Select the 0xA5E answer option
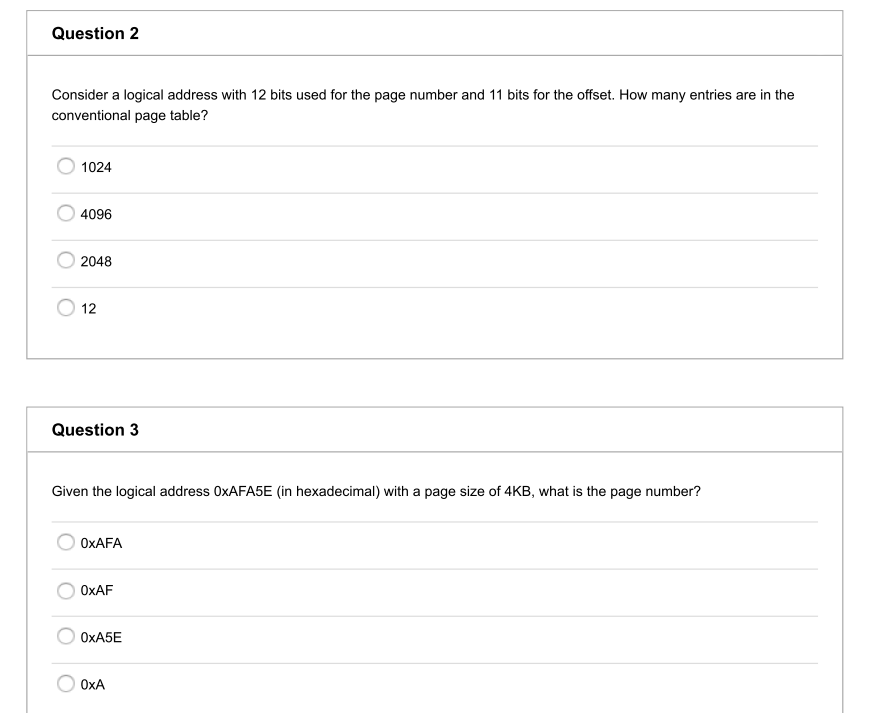This screenshot has height=713, width=872. click(64, 637)
